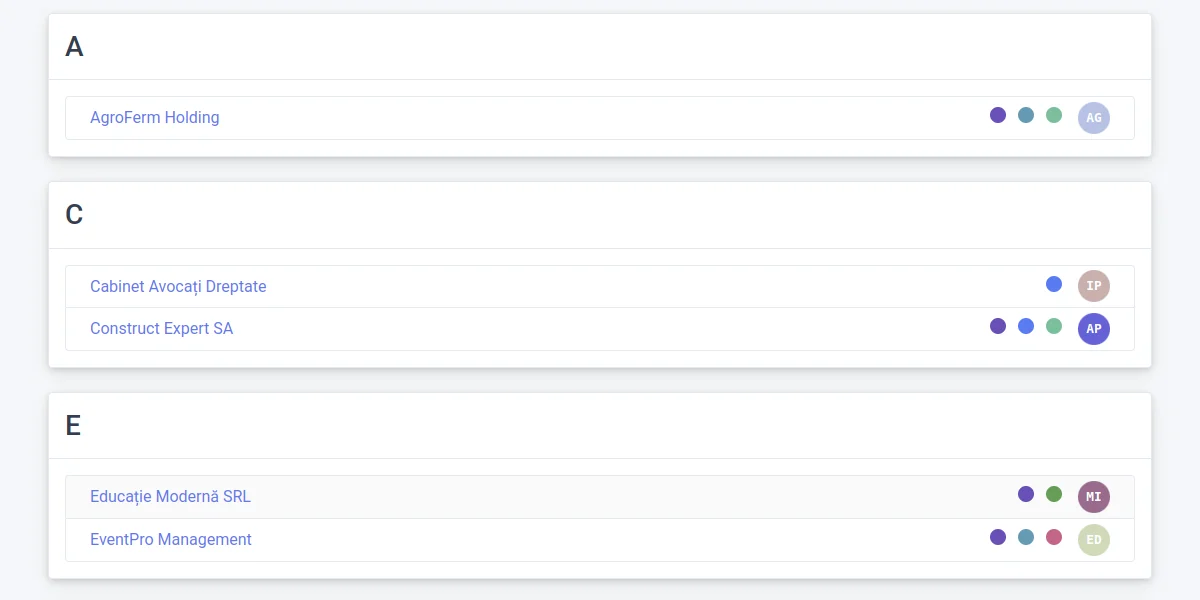The width and height of the screenshot is (1200, 600).
Task: Click the IP avatar for Cabinet Avocați Dreptate
Action: pyautogui.click(x=1094, y=285)
